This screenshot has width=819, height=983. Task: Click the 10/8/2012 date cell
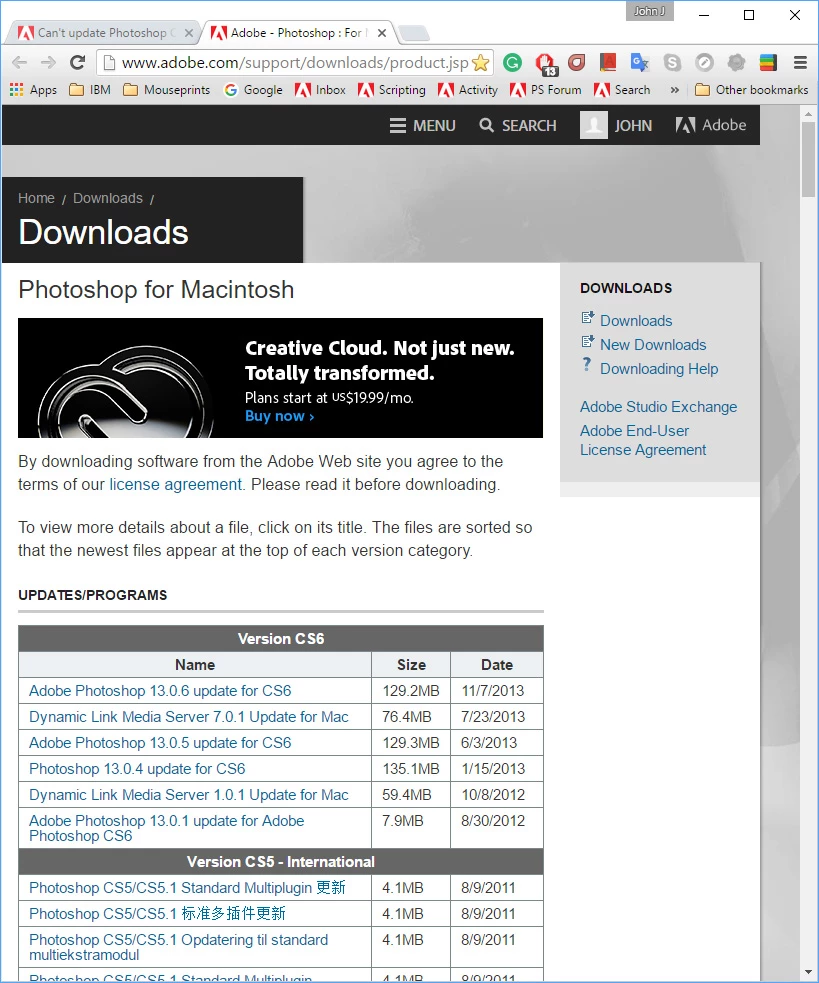(x=497, y=795)
